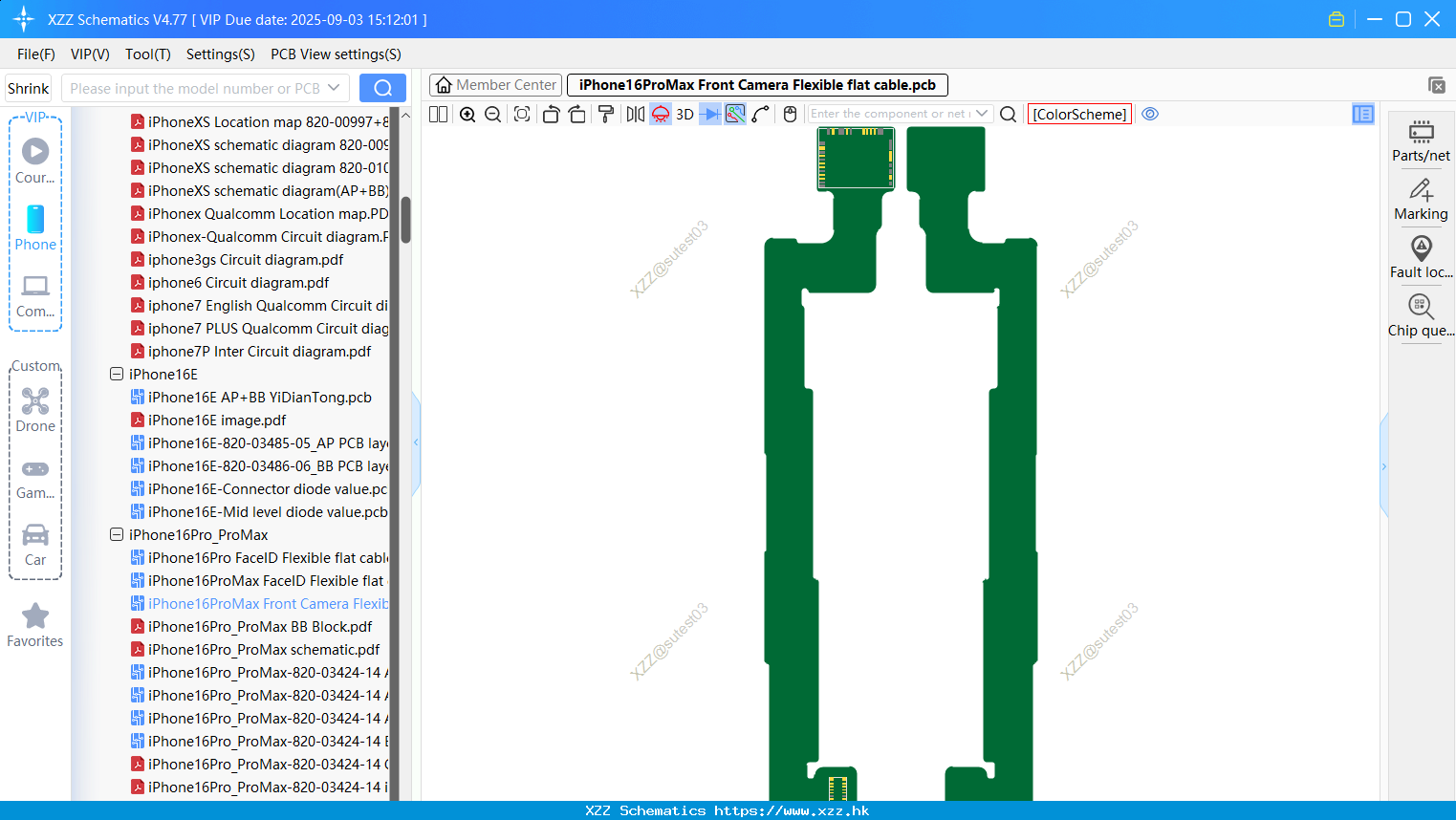Open PCB View settings(S) menu

point(336,54)
